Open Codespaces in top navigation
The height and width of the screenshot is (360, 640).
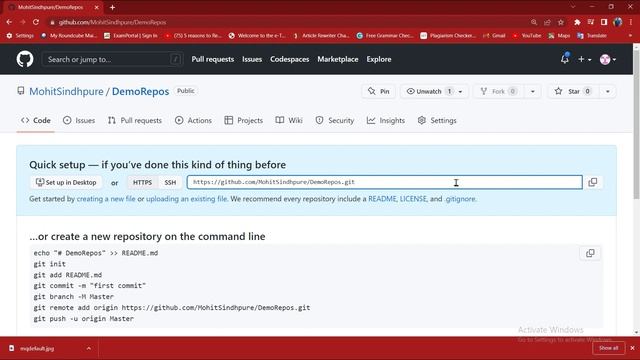(289, 59)
